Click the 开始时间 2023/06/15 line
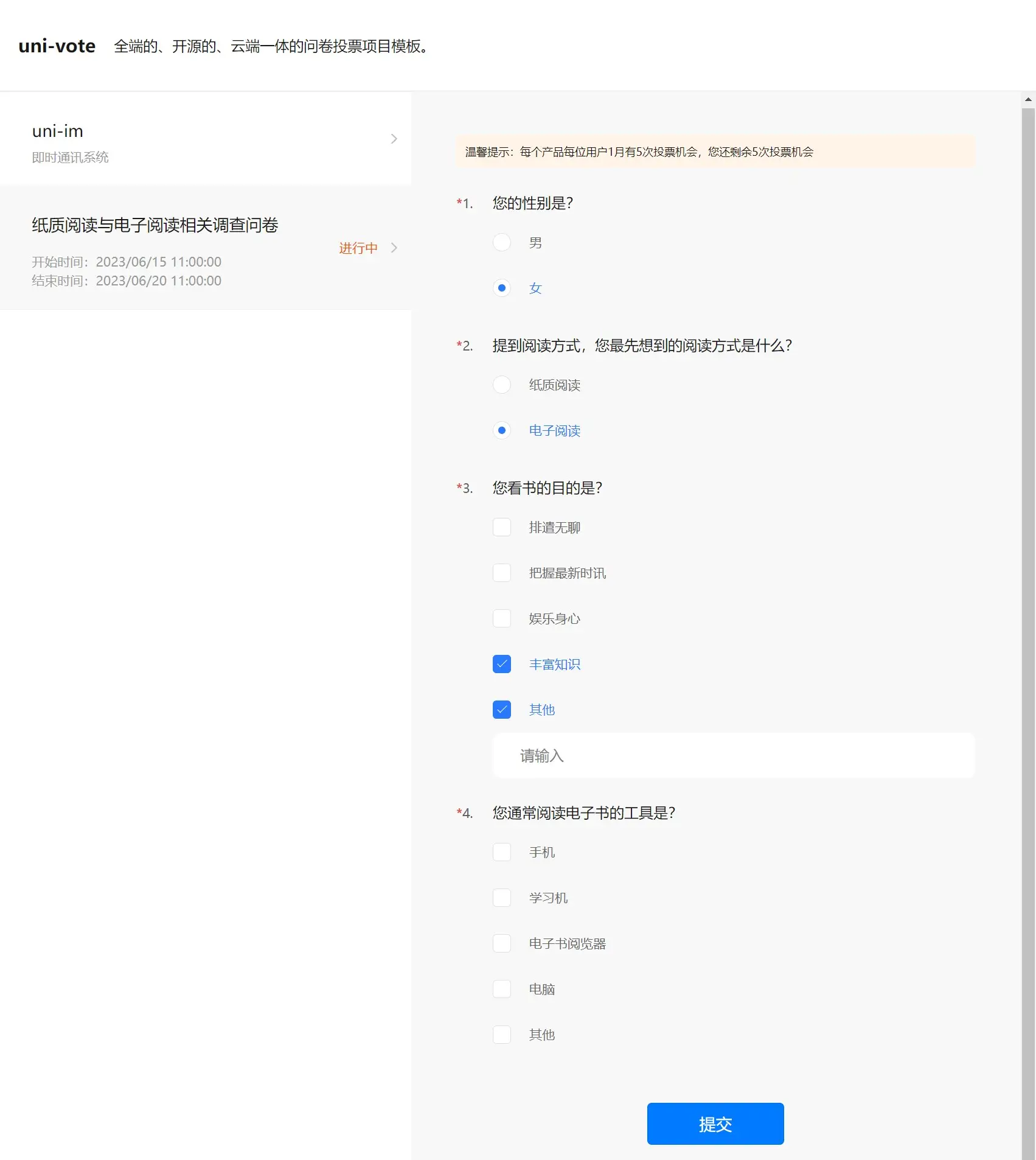This screenshot has width=1036, height=1160. (127, 262)
